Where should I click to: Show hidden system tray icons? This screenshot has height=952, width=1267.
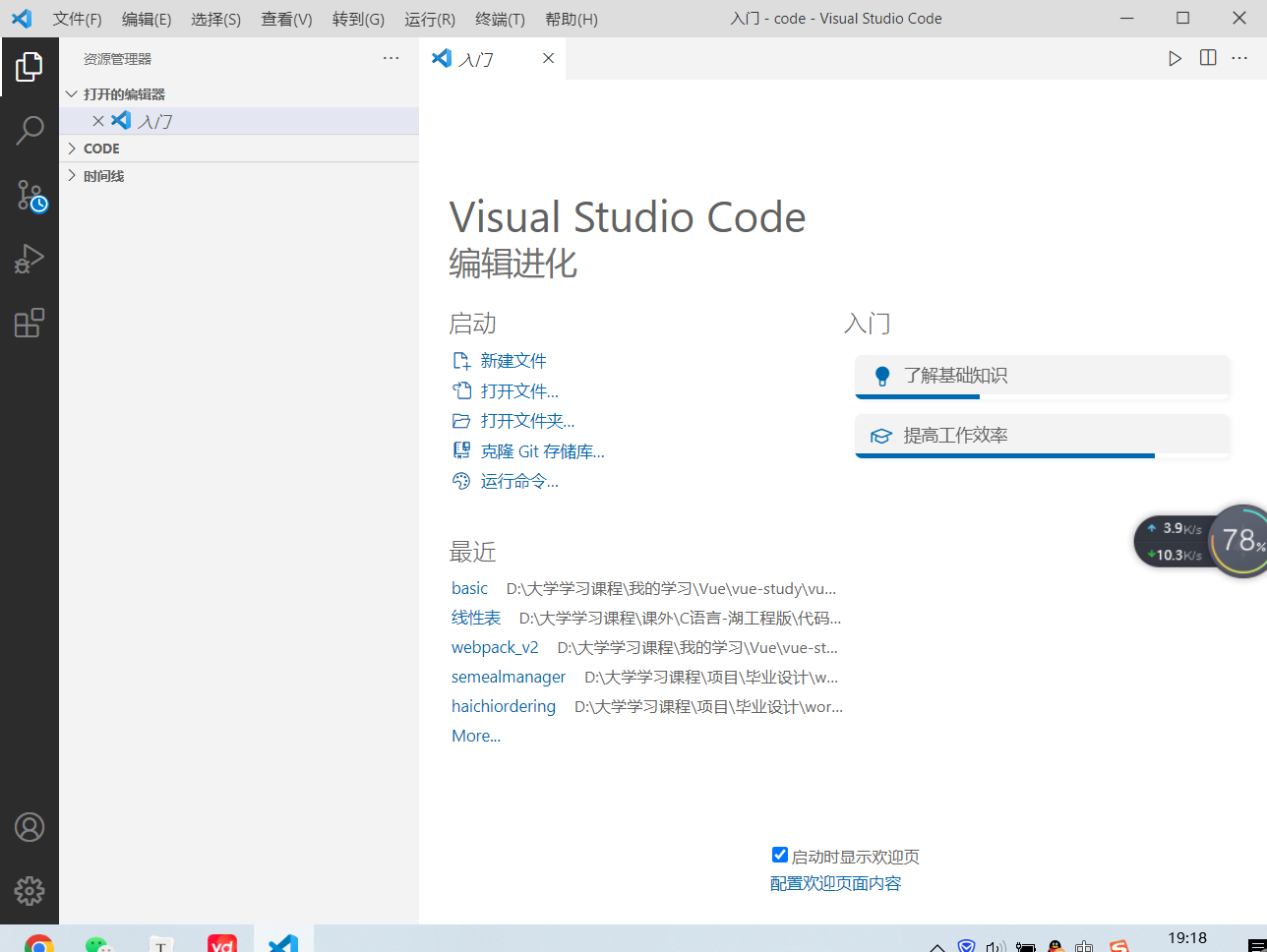(x=937, y=947)
